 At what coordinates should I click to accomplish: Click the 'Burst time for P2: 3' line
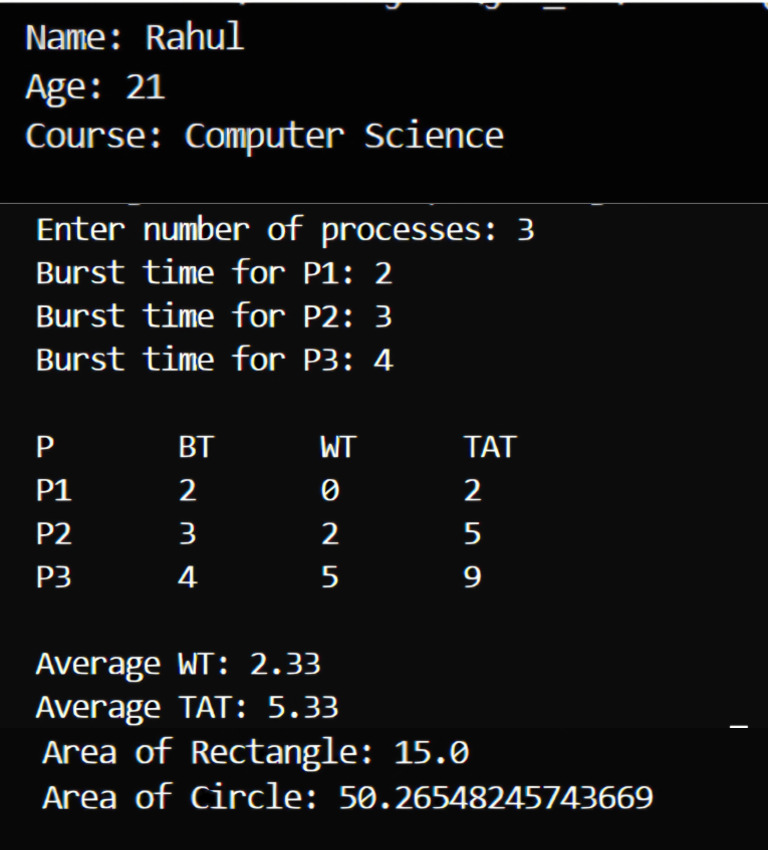click(x=214, y=316)
